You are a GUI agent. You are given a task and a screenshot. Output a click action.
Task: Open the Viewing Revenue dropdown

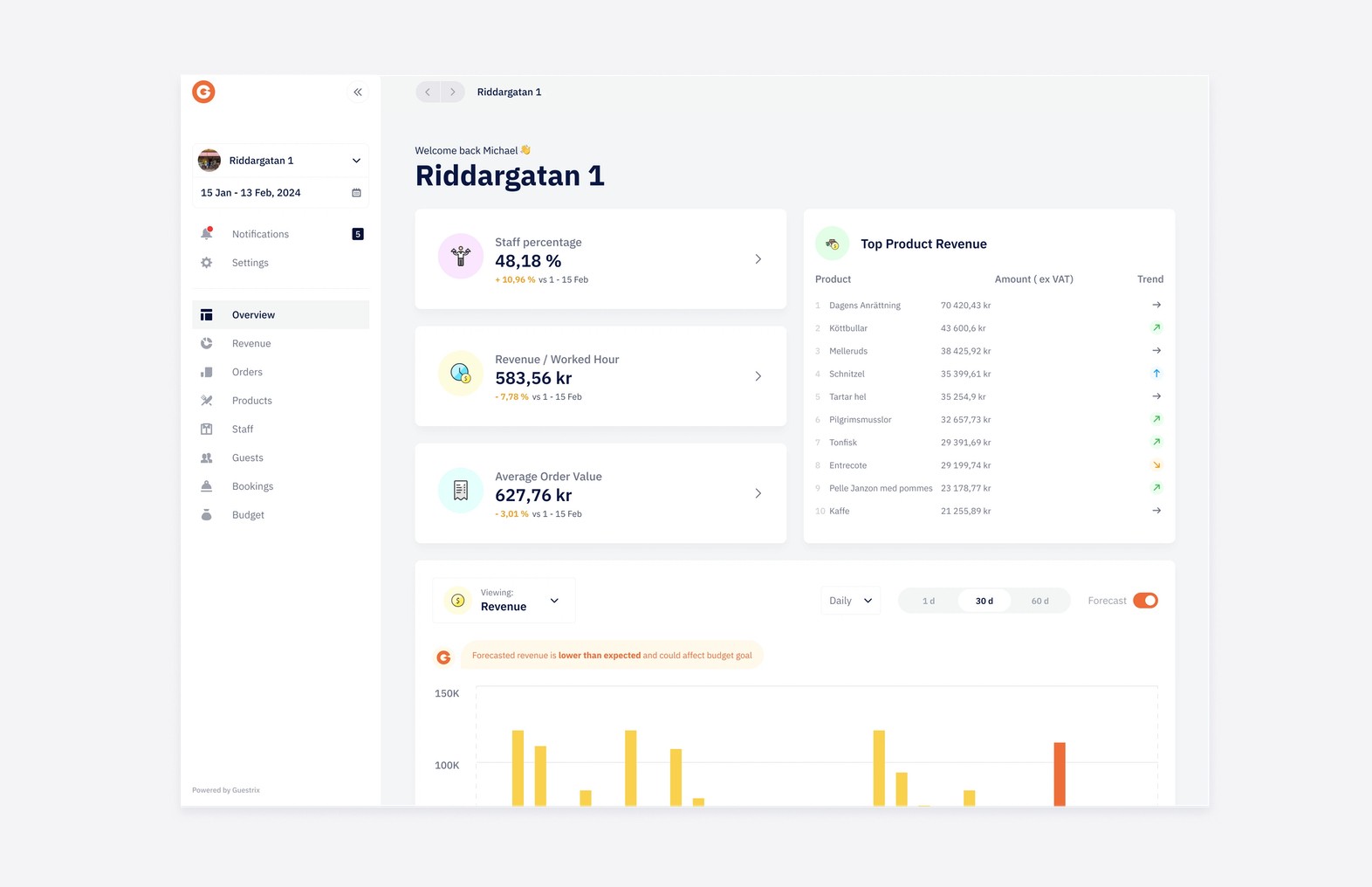point(504,601)
